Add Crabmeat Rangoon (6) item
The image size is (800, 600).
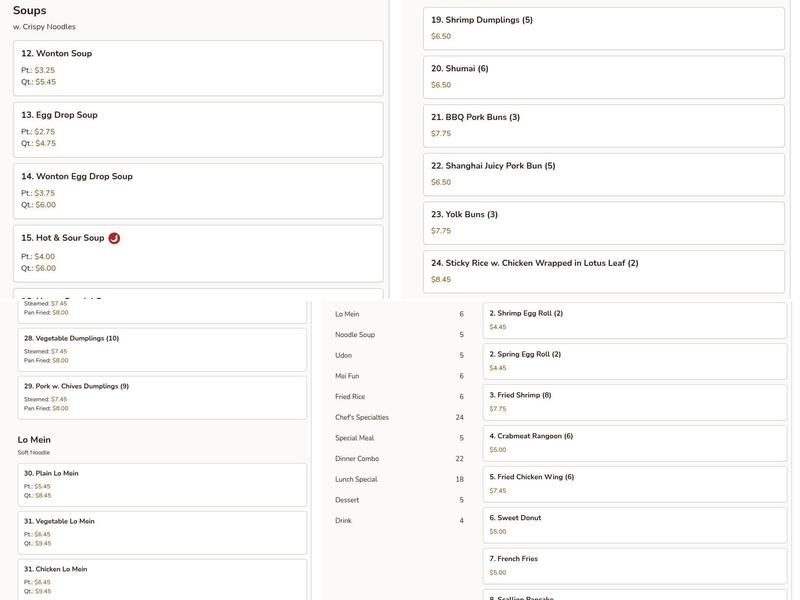coord(634,443)
